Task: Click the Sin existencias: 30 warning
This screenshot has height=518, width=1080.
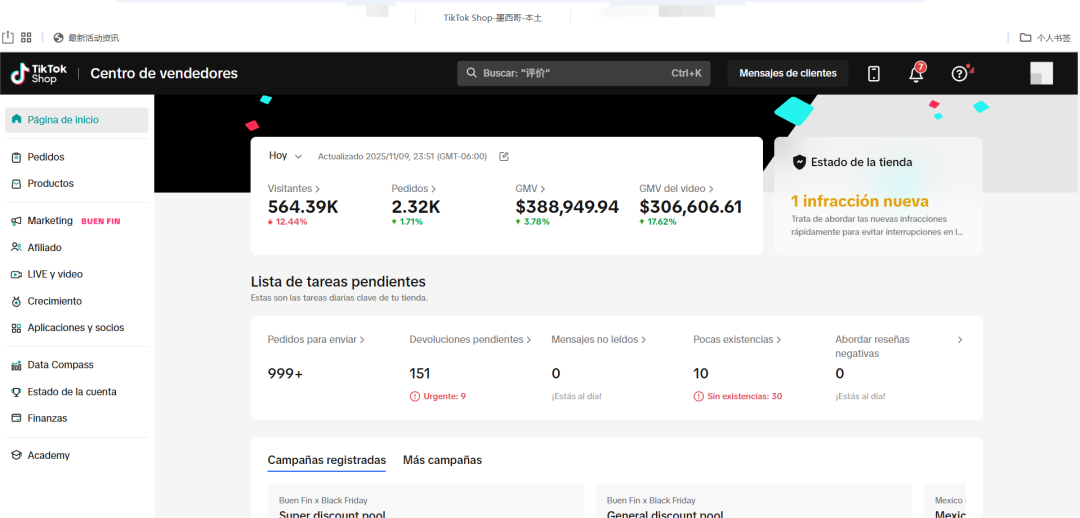Action: (738, 396)
